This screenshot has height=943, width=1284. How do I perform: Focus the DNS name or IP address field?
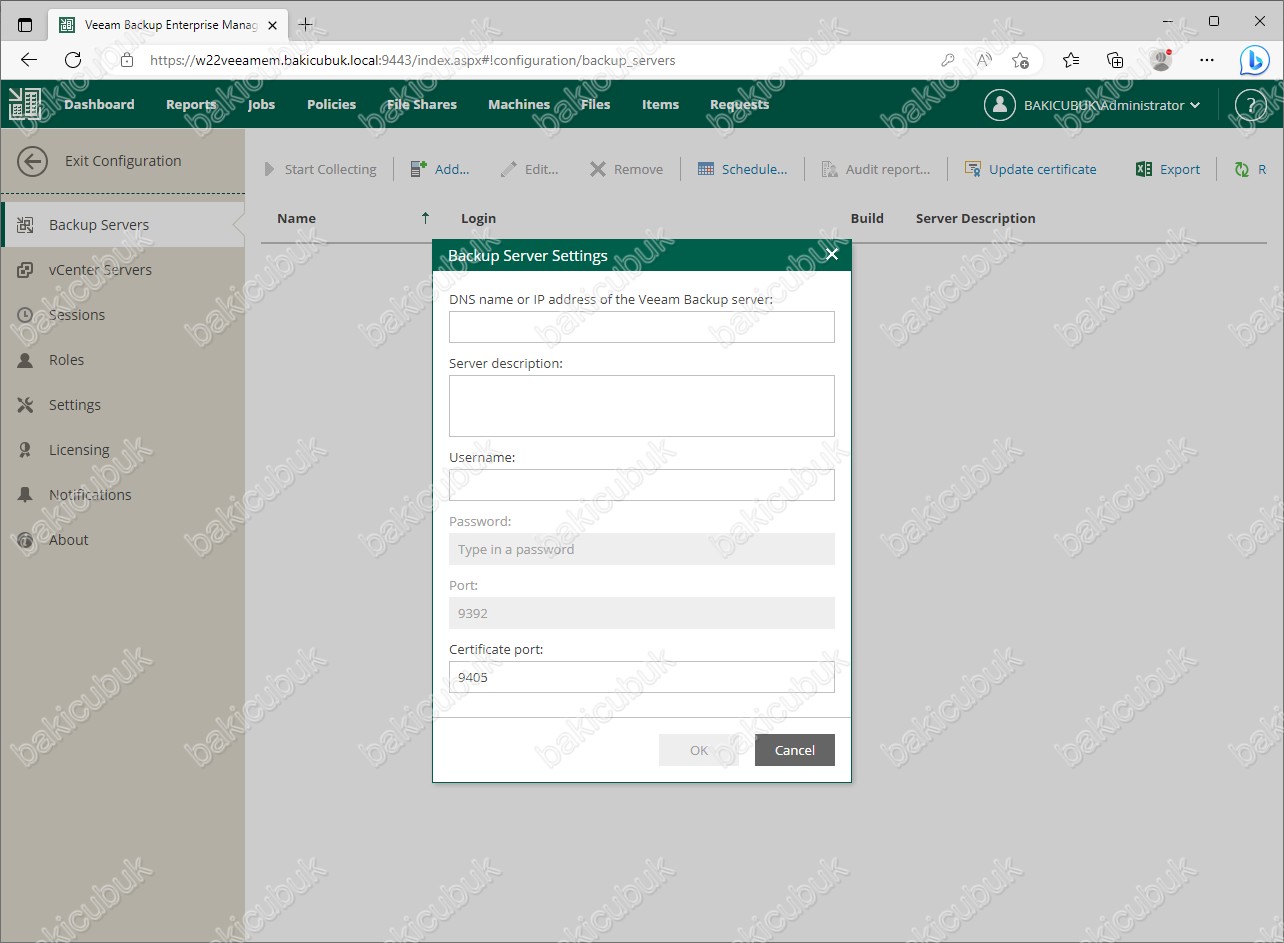(642, 327)
